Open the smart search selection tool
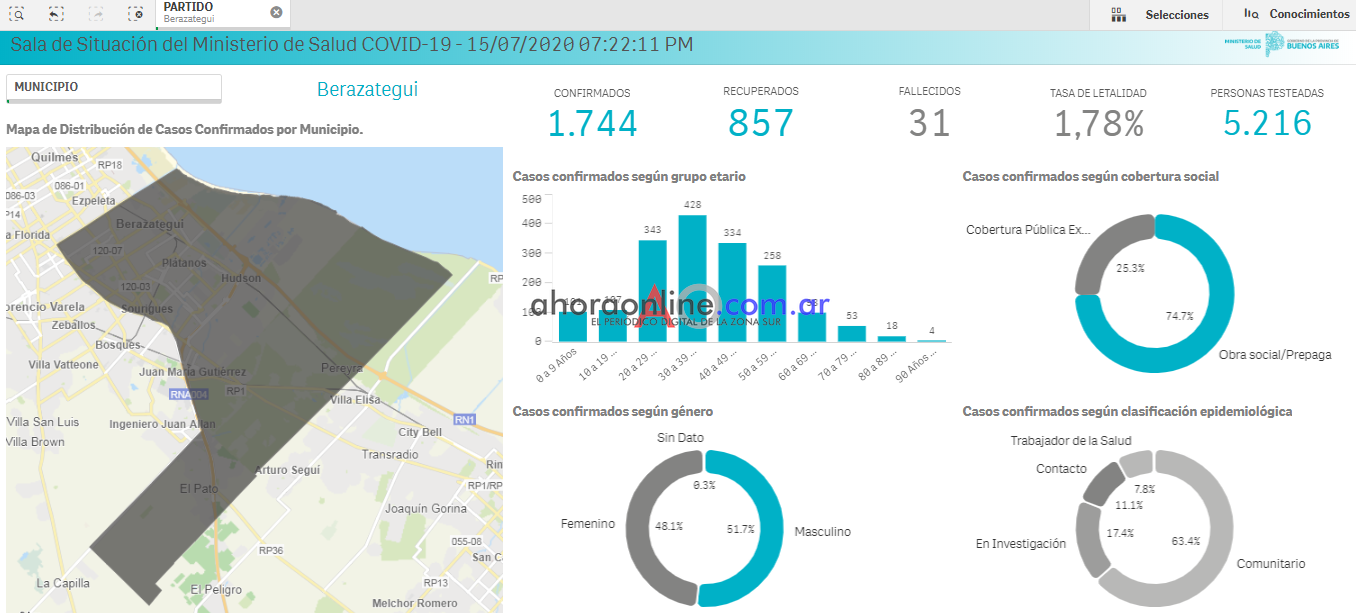The height and width of the screenshot is (613, 1356). (x=17, y=14)
